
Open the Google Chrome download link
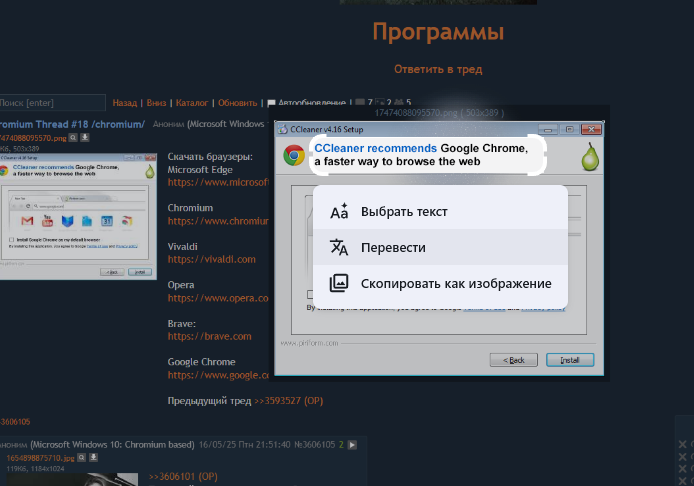(218, 375)
